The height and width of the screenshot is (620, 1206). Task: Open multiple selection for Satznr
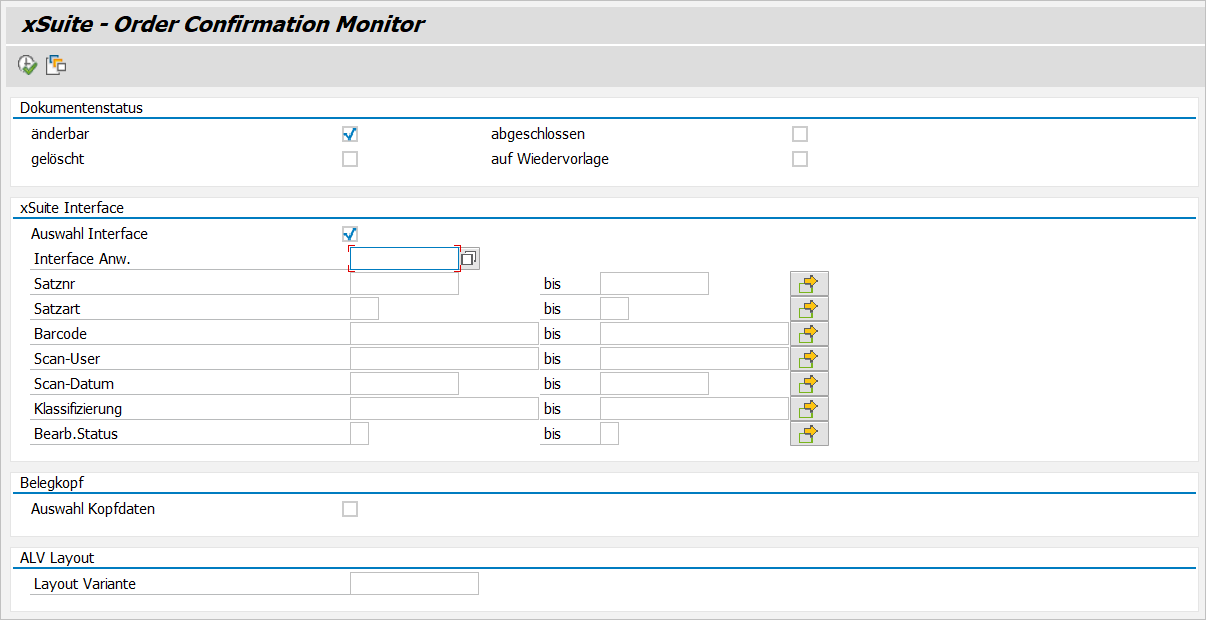point(808,283)
